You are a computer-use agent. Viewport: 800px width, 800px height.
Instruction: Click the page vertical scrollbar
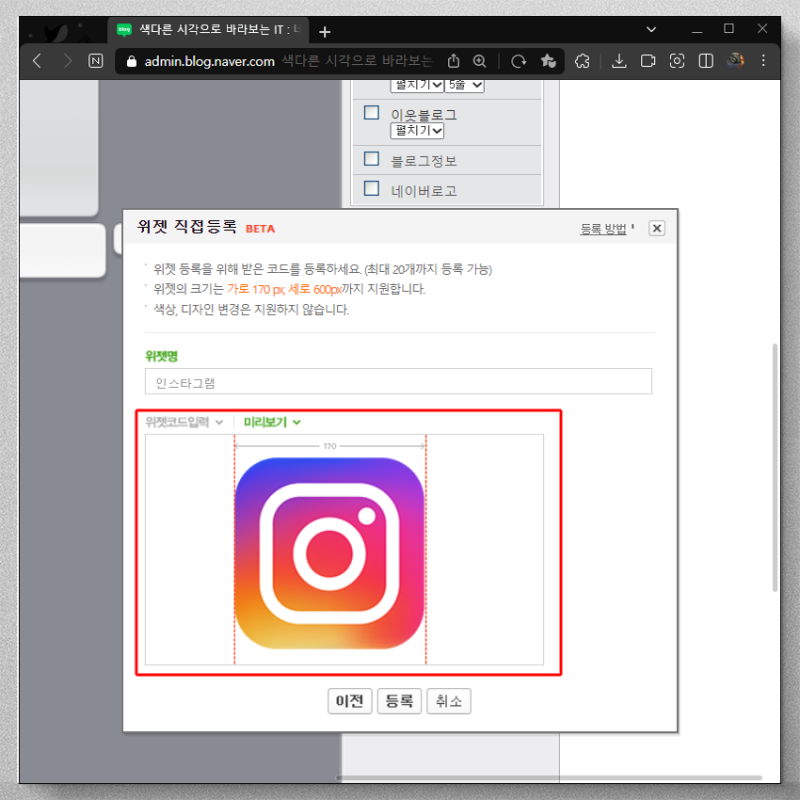[x=774, y=467]
